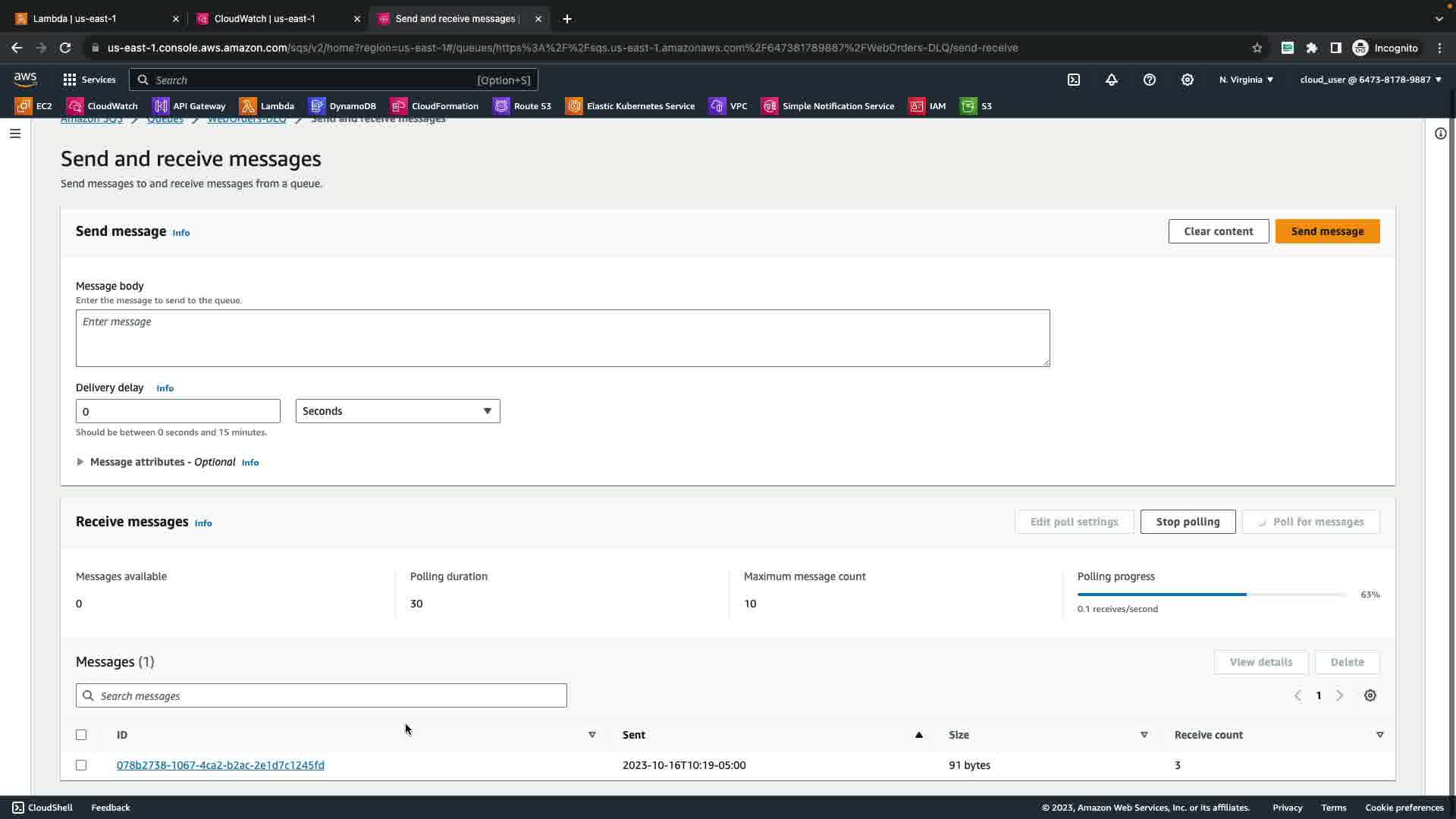Click the Stop polling button

[x=1188, y=522]
